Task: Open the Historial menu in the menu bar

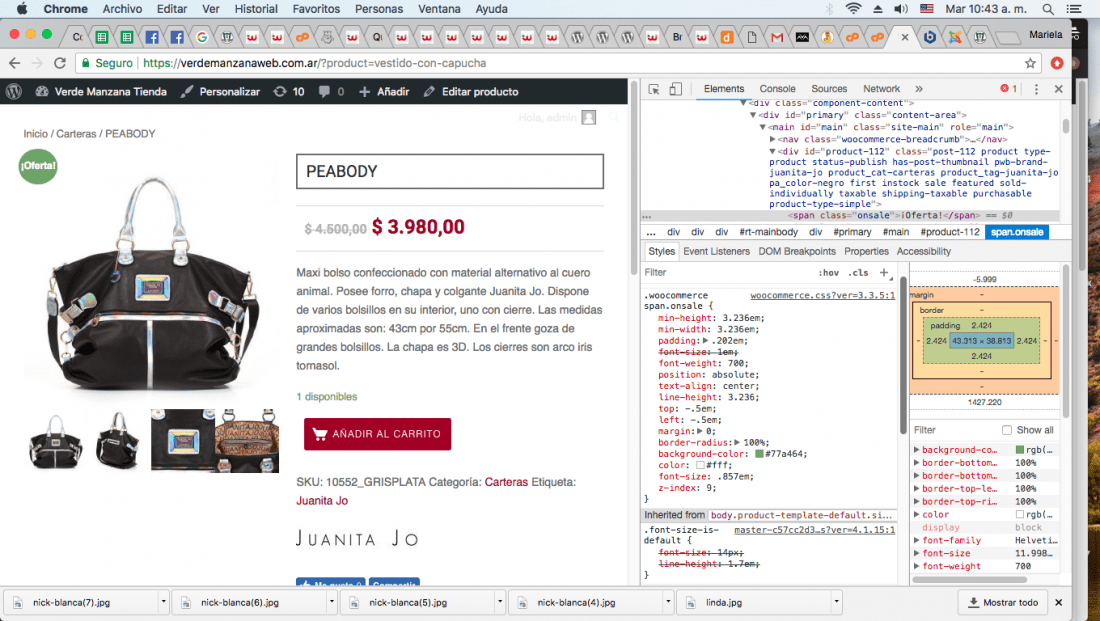Action: [x=256, y=9]
